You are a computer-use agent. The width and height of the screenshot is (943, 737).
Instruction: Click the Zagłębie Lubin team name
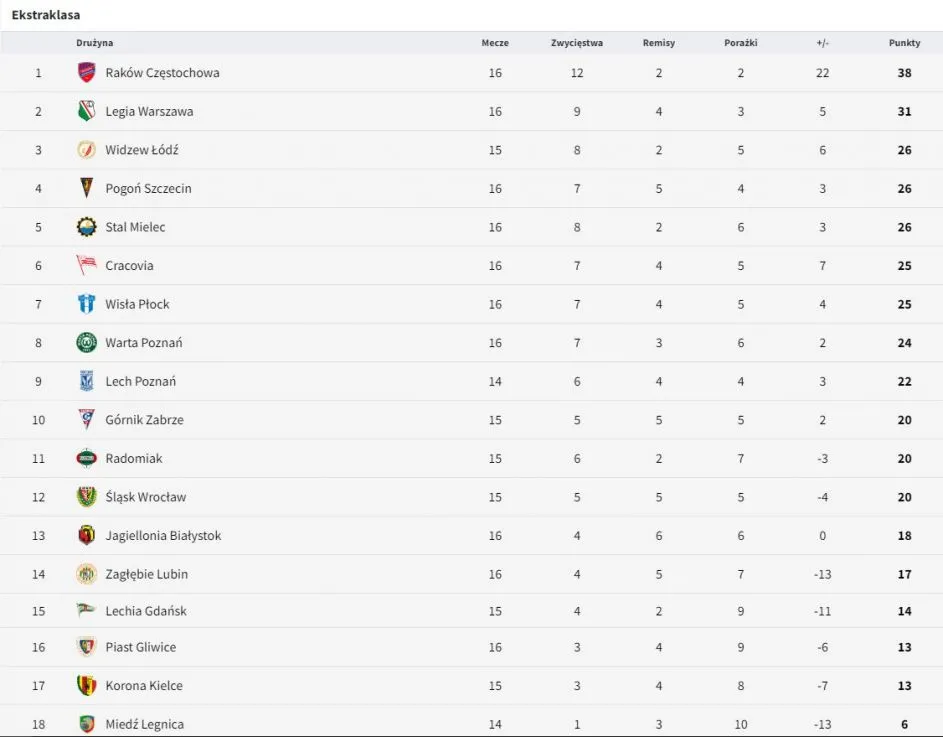click(147, 574)
